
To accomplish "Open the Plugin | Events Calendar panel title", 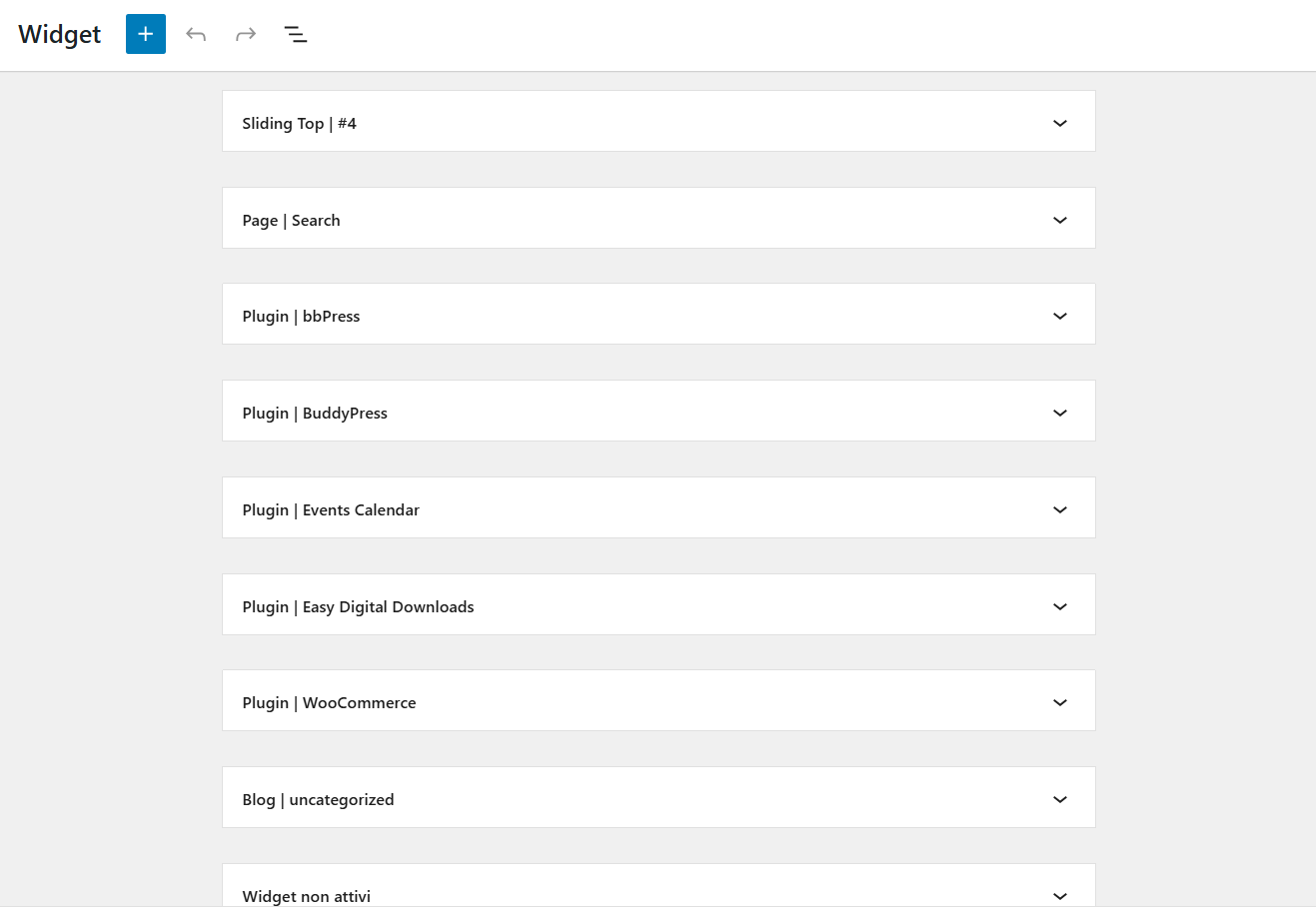I will coord(331,510).
